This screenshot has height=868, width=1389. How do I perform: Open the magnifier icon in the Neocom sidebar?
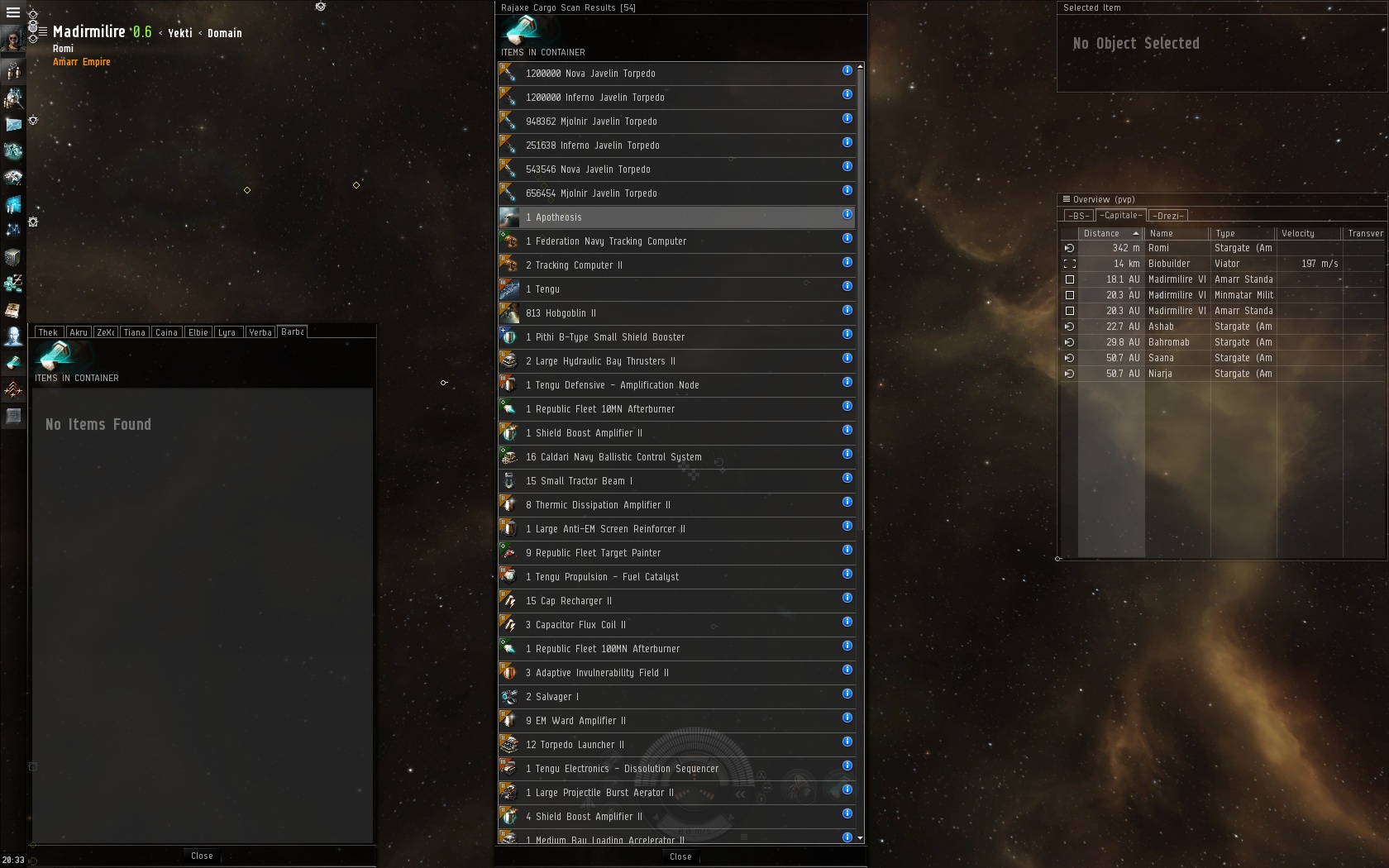[13, 98]
